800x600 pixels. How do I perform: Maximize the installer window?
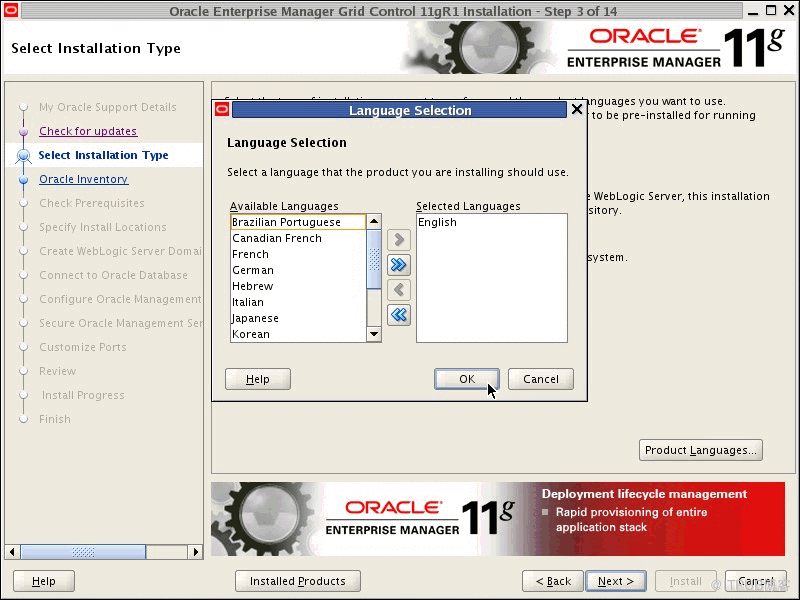click(x=771, y=10)
